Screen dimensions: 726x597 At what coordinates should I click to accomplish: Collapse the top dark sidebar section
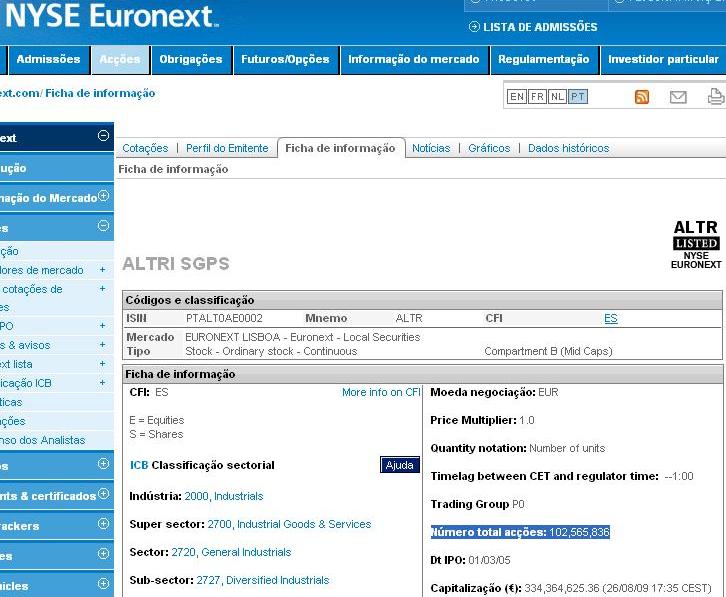tap(103, 135)
